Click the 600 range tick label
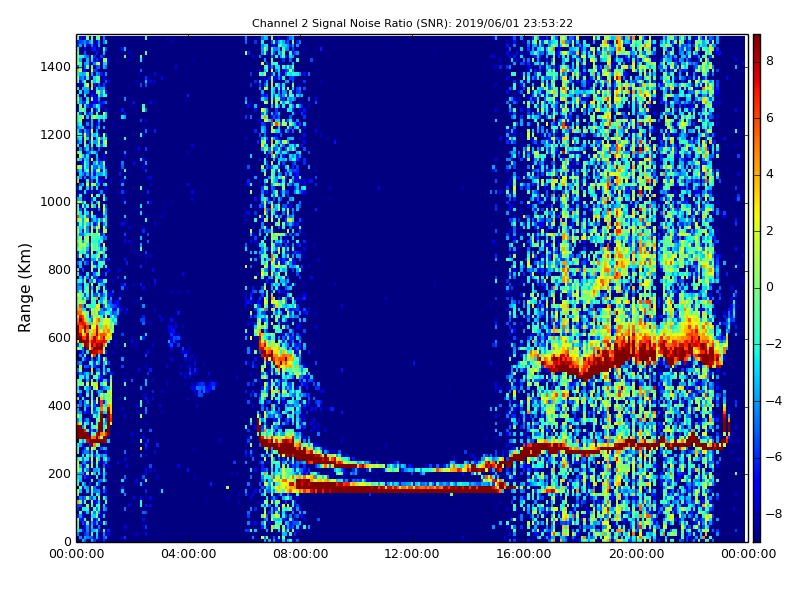Screen dimensions: 800x600 59,338
